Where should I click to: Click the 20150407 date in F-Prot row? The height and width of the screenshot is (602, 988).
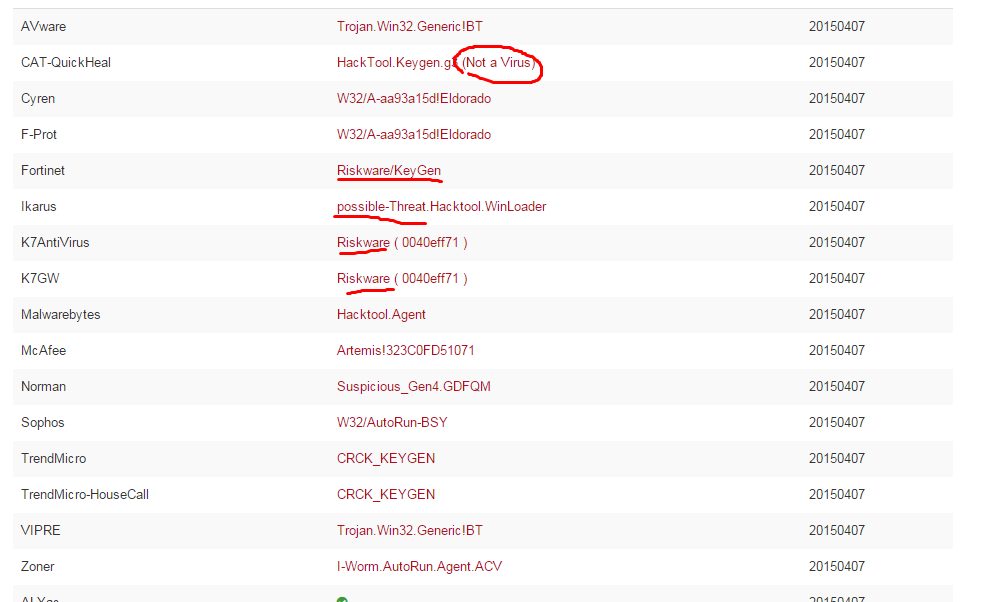837,134
